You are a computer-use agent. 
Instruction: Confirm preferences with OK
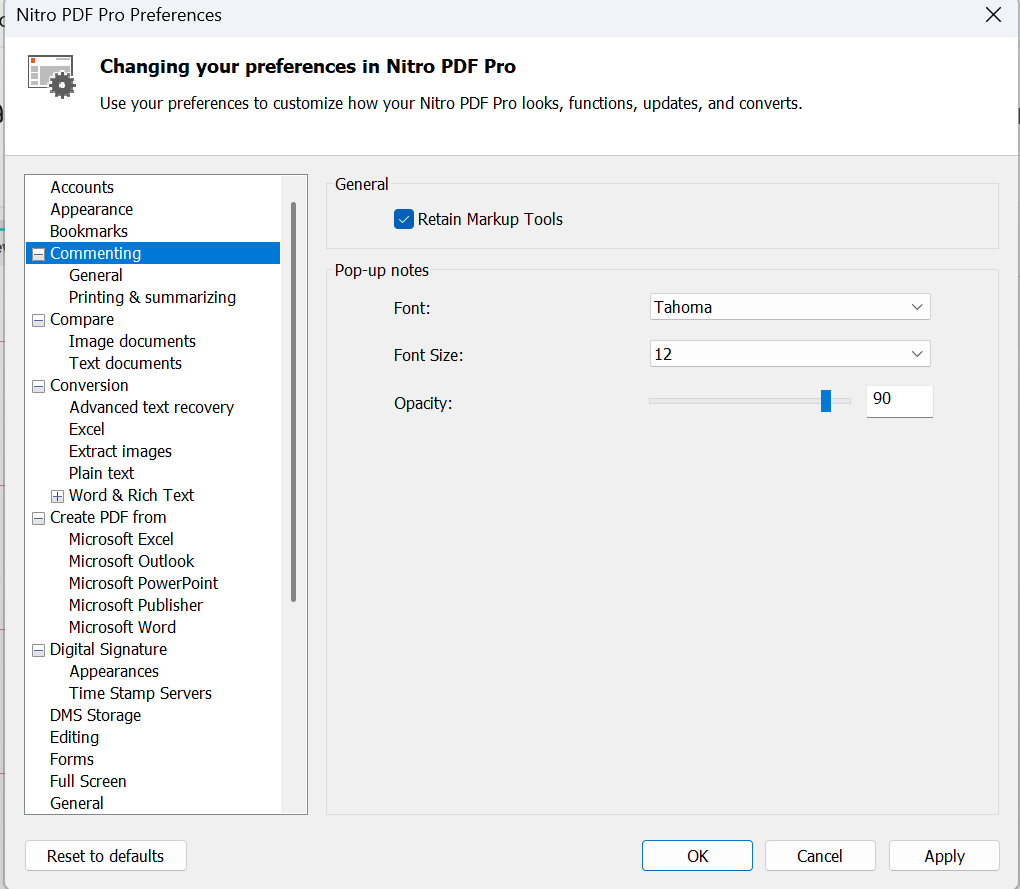pos(697,856)
